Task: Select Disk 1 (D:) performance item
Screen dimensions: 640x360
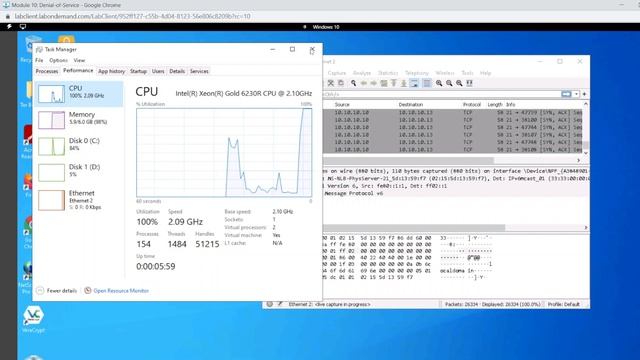Action: [79, 172]
